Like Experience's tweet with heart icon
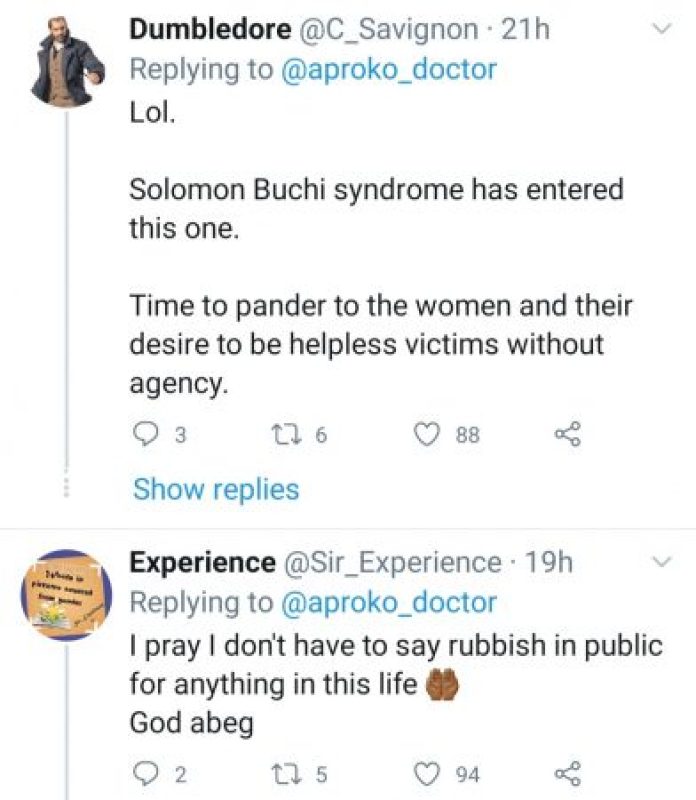This screenshot has height=800, width=696. click(427, 773)
